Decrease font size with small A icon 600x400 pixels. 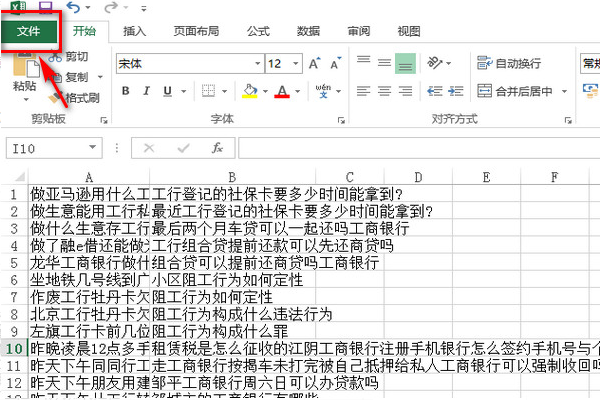(x=336, y=63)
